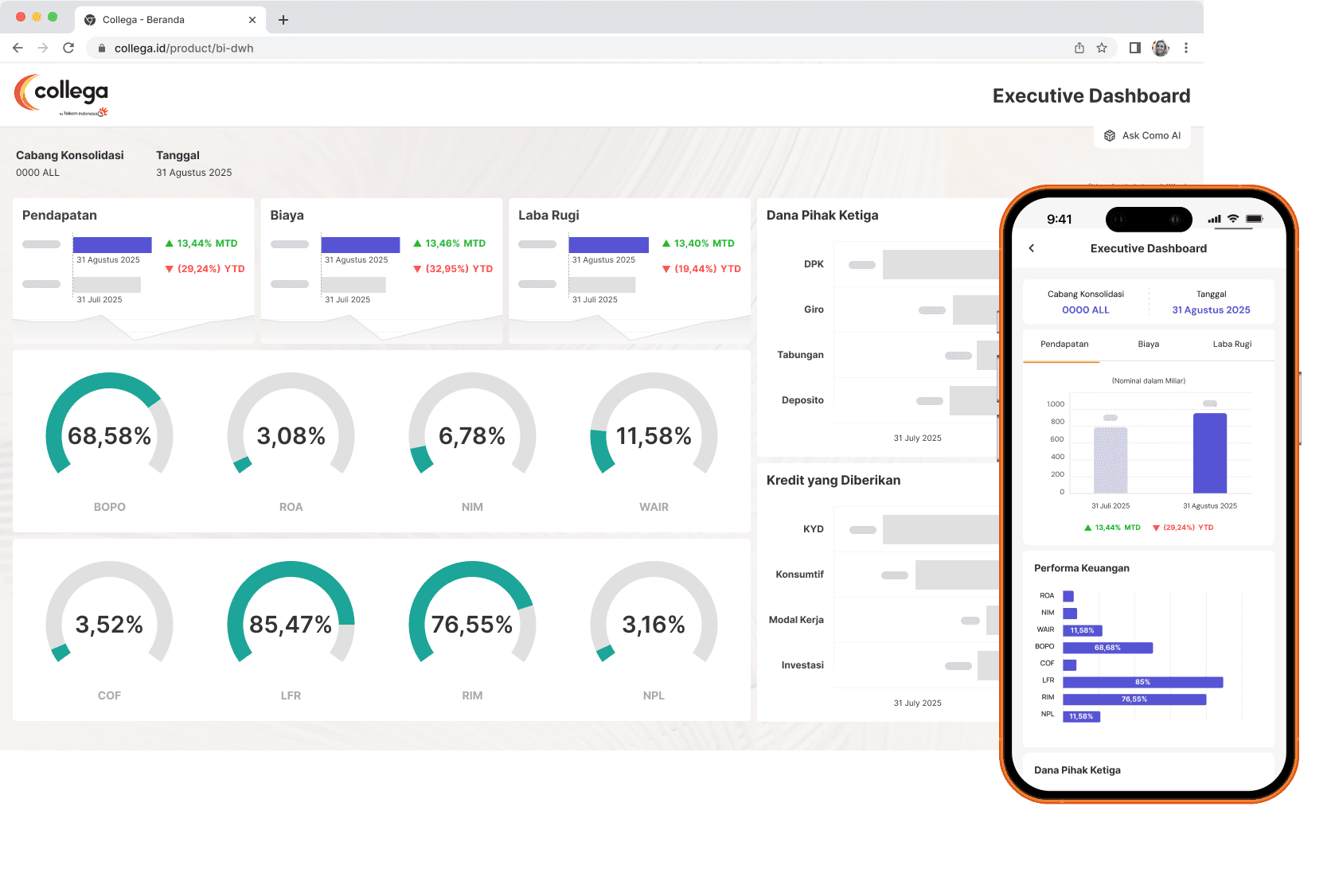This screenshot has height=896, width=1335.
Task: Click the browser refresh icon
Action: coord(69,48)
